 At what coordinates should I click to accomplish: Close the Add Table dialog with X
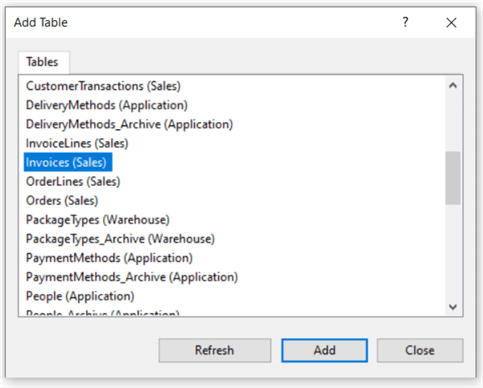pos(451,23)
